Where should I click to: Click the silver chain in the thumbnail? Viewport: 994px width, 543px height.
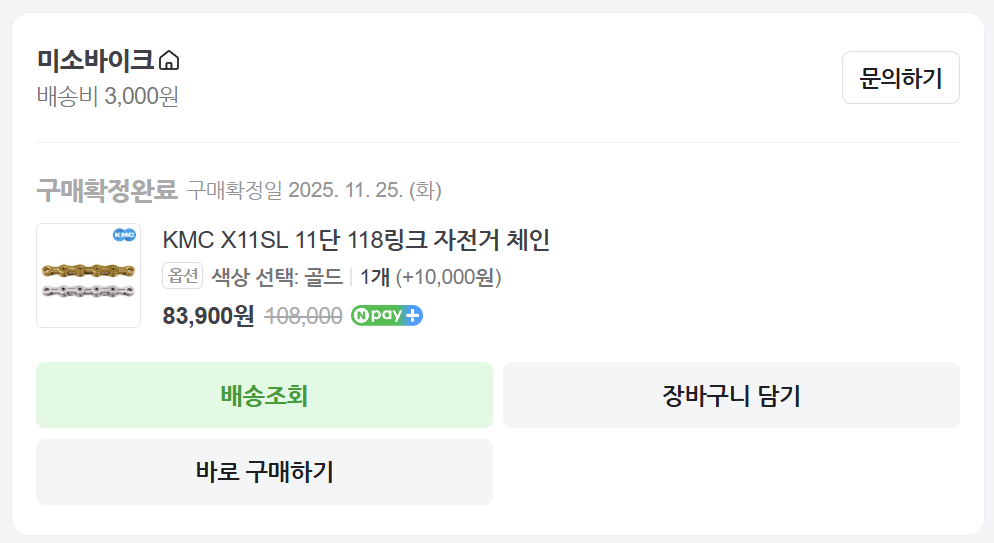[x=88, y=290]
